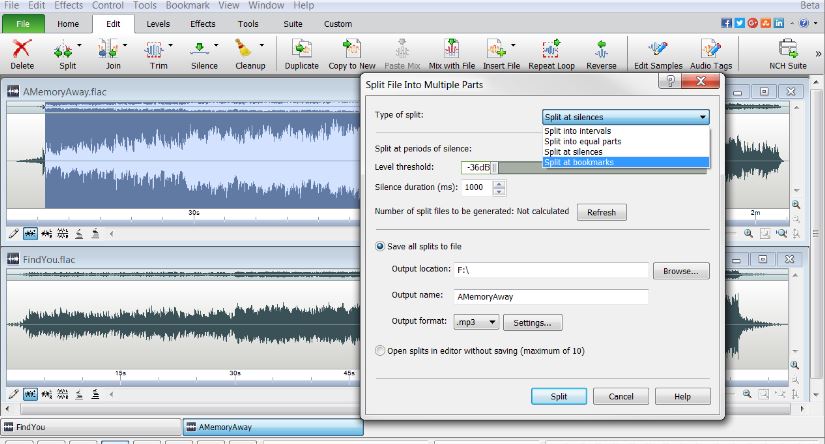Click the Output location field
This screenshot has width=825, height=444.
[x=551, y=270]
